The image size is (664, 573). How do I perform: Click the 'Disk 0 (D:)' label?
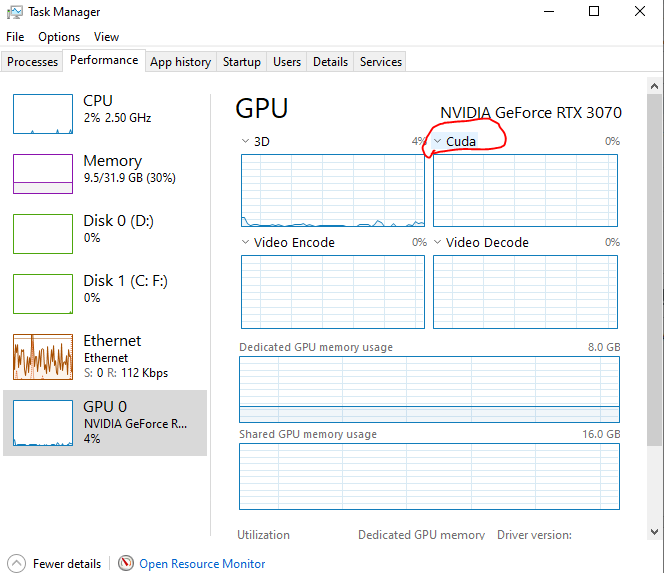point(119,221)
